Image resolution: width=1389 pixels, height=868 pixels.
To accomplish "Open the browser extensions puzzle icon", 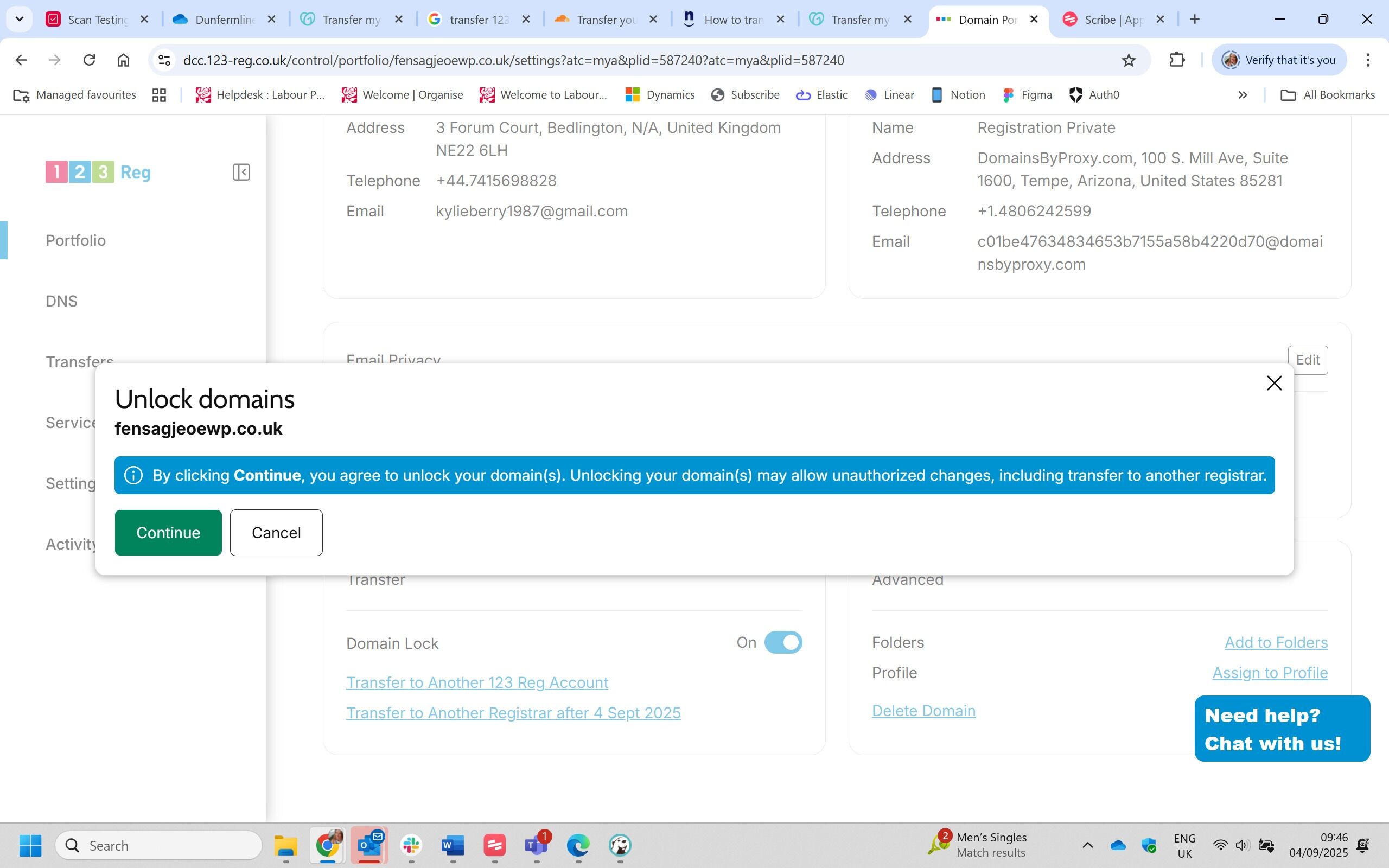I will click(1177, 60).
